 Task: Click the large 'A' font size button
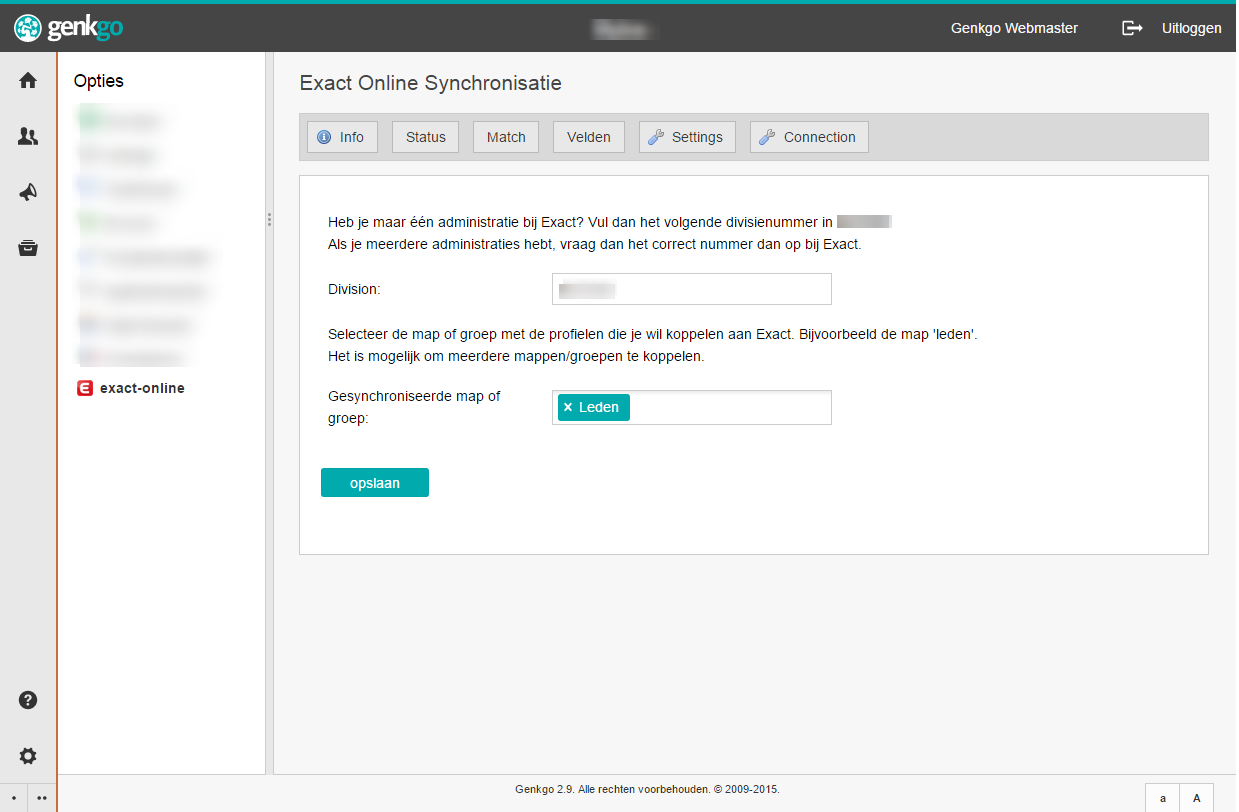1197,798
